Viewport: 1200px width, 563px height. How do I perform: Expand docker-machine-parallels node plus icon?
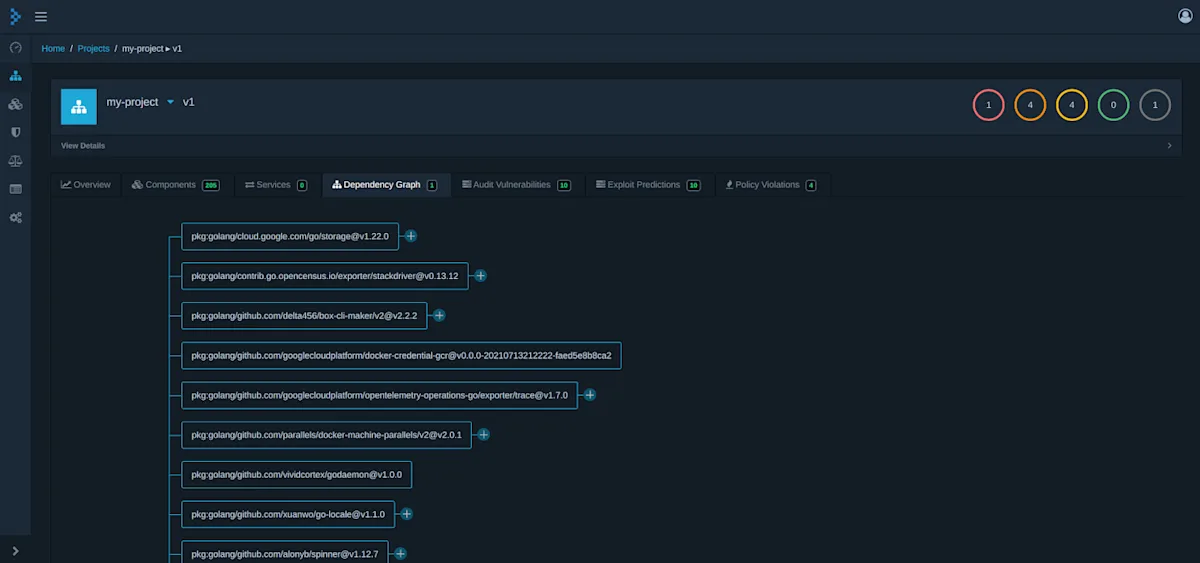[483, 435]
